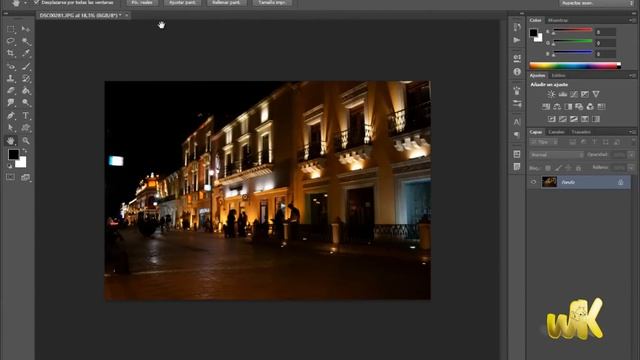The height and width of the screenshot is (360, 640).
Task: Open the 'Aspectos esen.' workspace dropdown
Action: coord(596,3)
